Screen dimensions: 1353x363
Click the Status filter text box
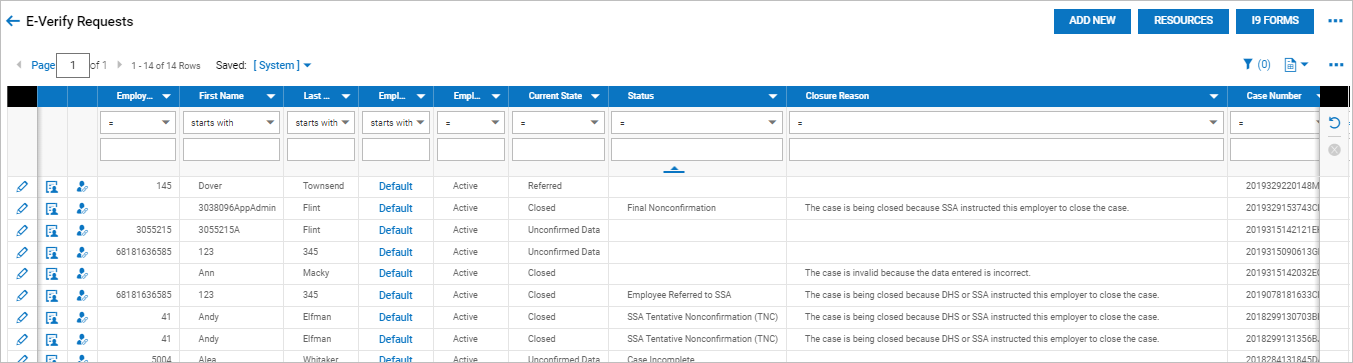[x=697, y=150]
